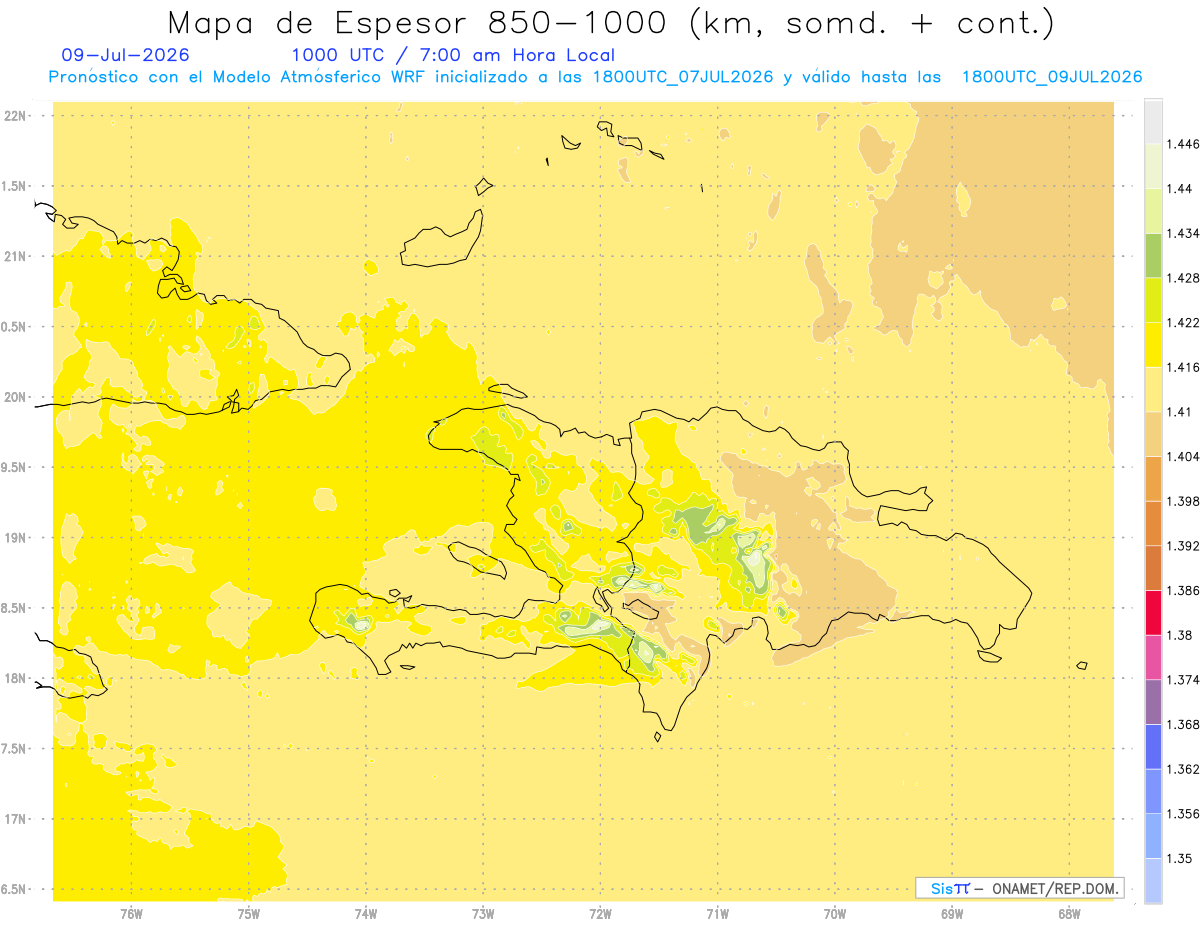This screenshot has height=927, width=1200.
Task: Click the pale yellow swatch between 1.41 and 1.416
Action: tap(1153, 390)
